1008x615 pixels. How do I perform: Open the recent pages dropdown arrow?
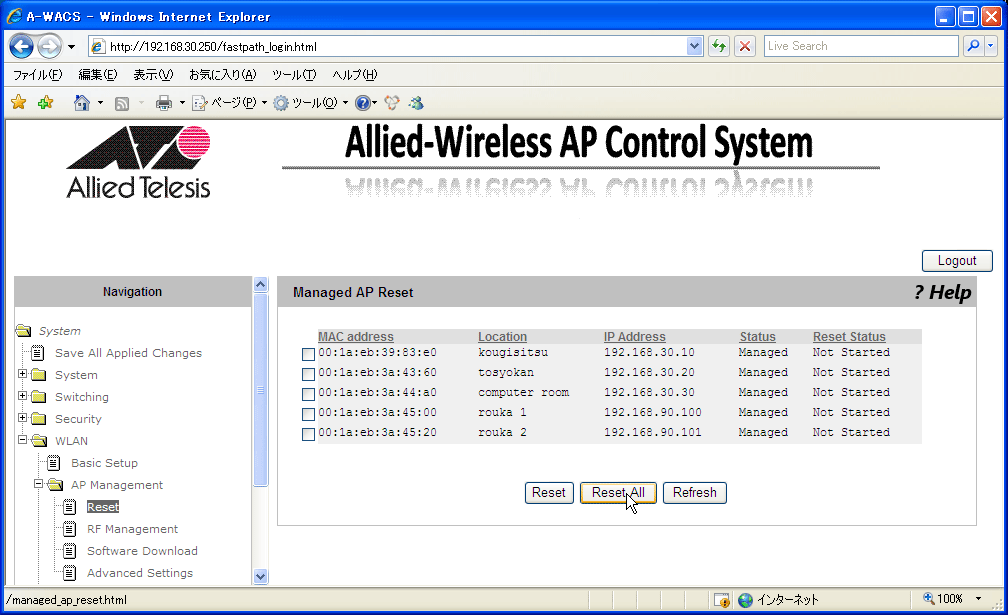coord(71,47)
